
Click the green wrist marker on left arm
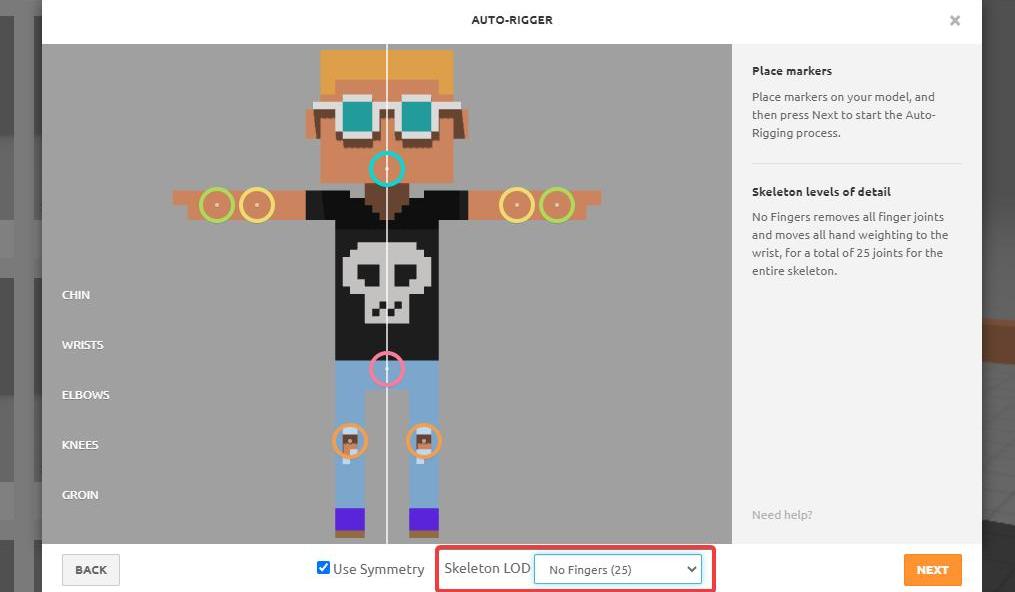point(217,205)
